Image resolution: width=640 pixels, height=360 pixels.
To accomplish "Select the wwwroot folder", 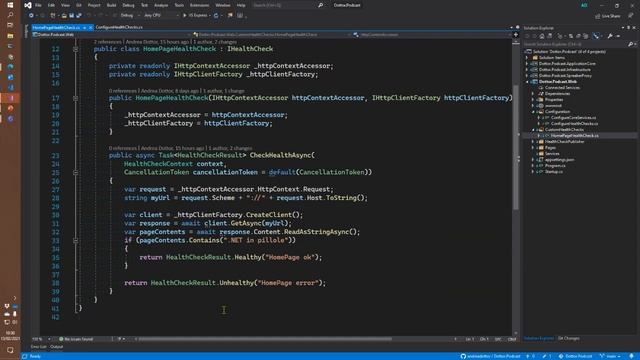I will (553, 105).
